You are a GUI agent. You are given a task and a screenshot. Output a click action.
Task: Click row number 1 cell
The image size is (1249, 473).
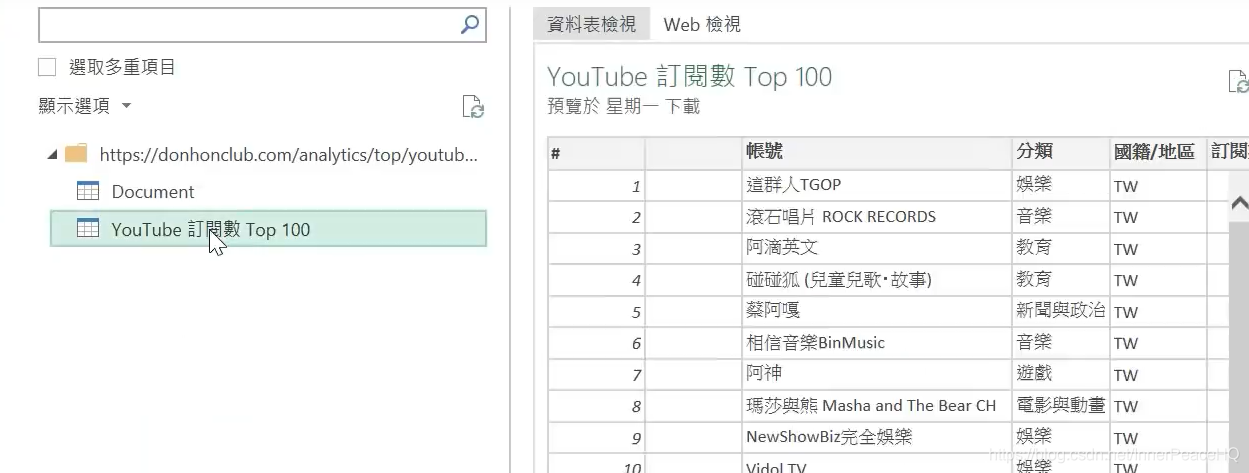click(596, 185)
